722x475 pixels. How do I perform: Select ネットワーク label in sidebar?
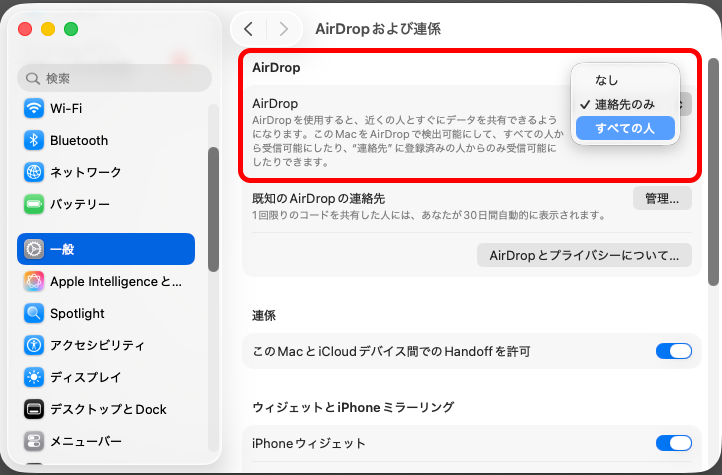[86, 172]
